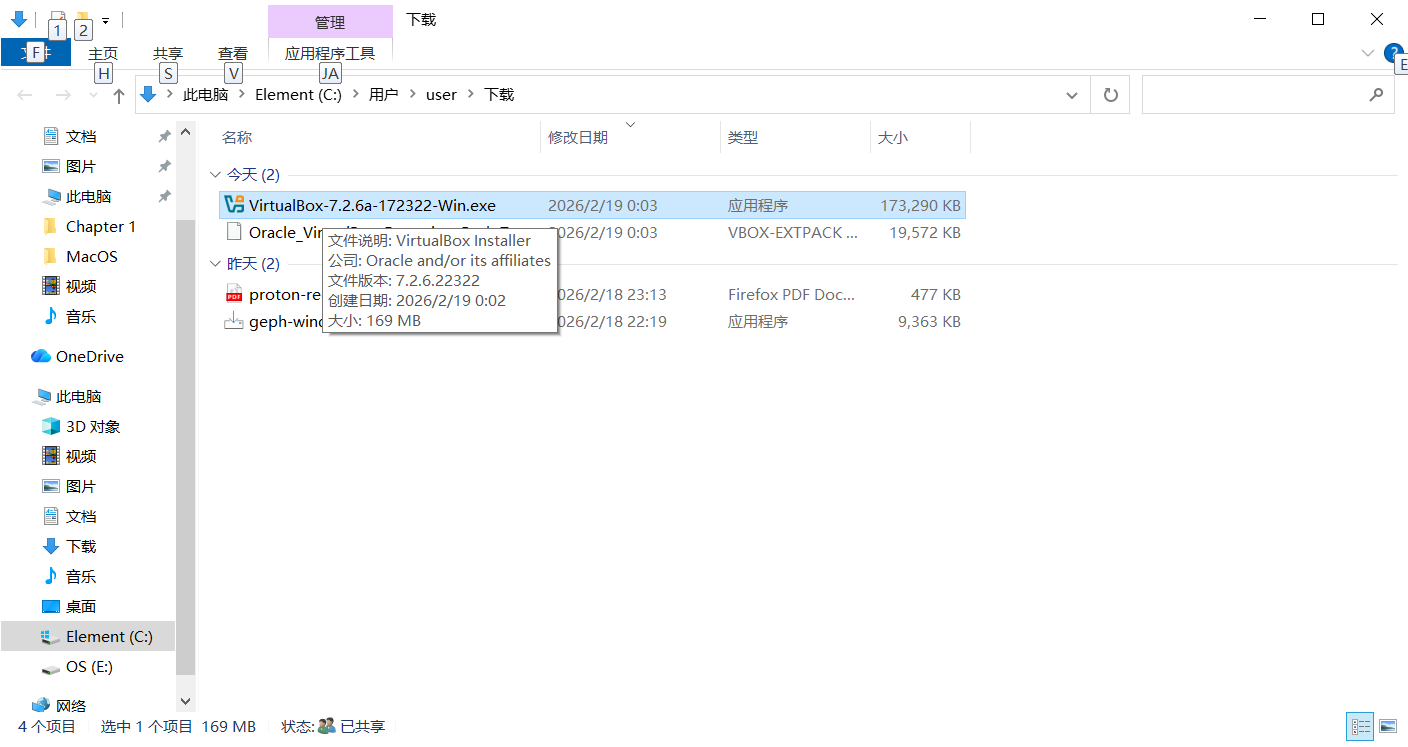
Task: Open the 共享 ribbon tab
Action: pos(168,54)
